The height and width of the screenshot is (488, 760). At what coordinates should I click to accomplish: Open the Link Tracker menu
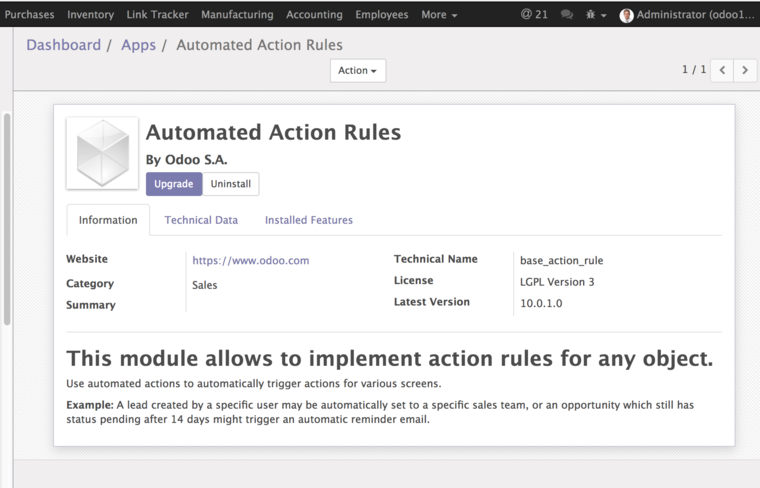pos(158,15)
